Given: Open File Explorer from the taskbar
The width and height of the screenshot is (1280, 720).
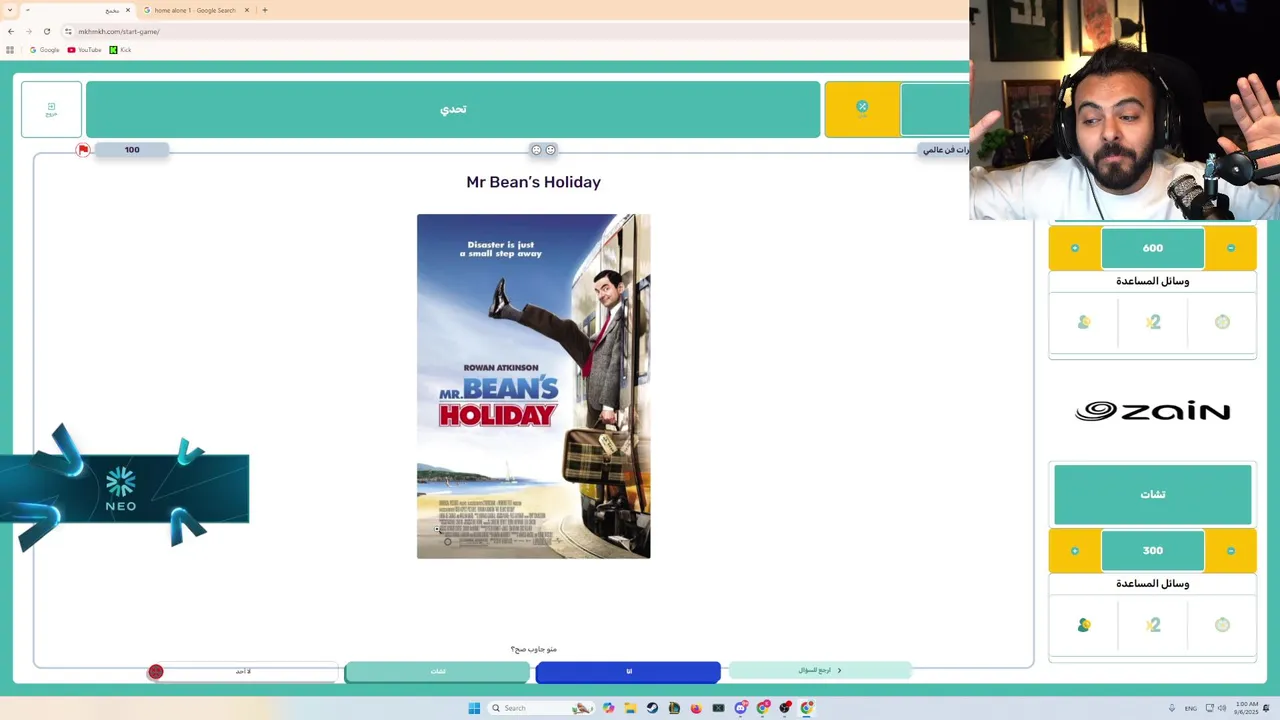Looking at the screenshot, I should click(630, 708).
